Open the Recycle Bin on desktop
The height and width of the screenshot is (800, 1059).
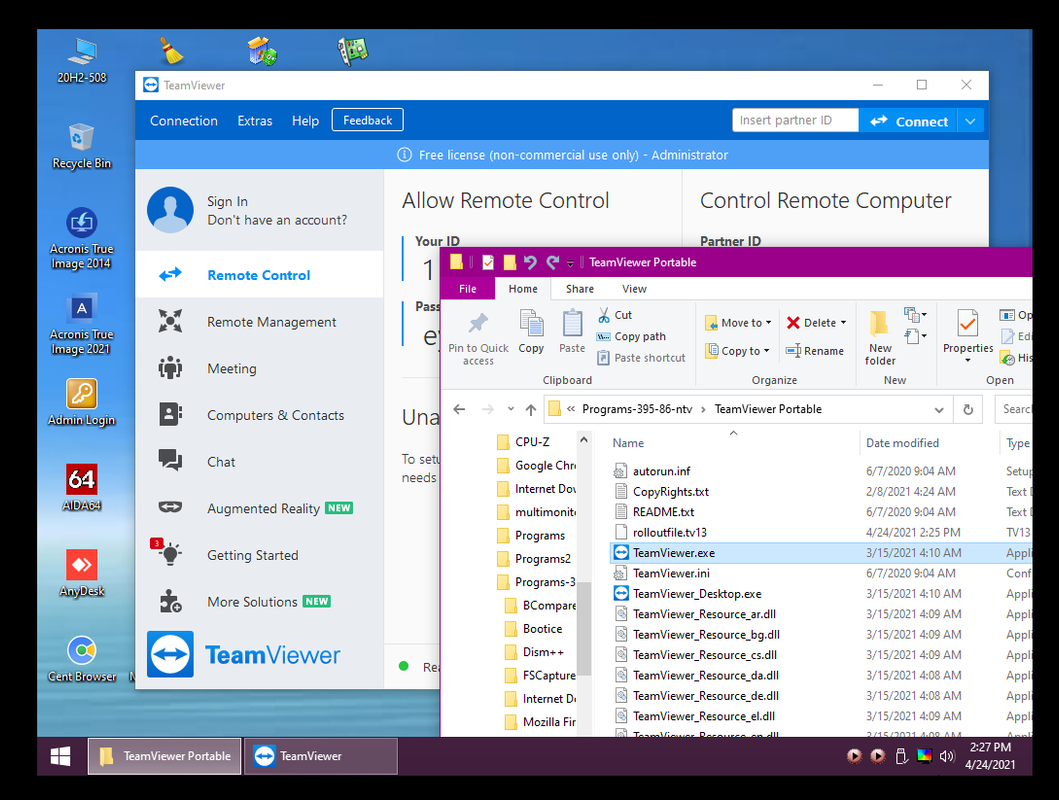(82, 145)
